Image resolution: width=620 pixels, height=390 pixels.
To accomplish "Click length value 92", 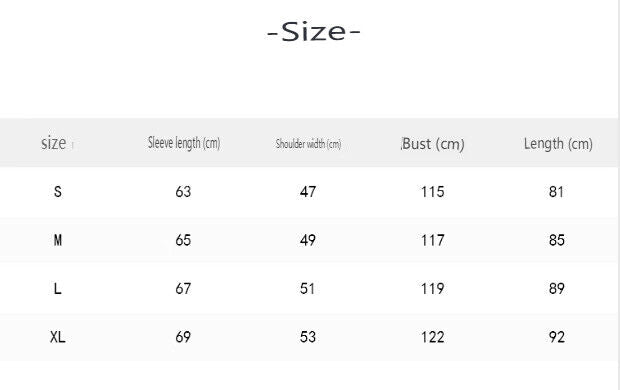I will [557, 337].
